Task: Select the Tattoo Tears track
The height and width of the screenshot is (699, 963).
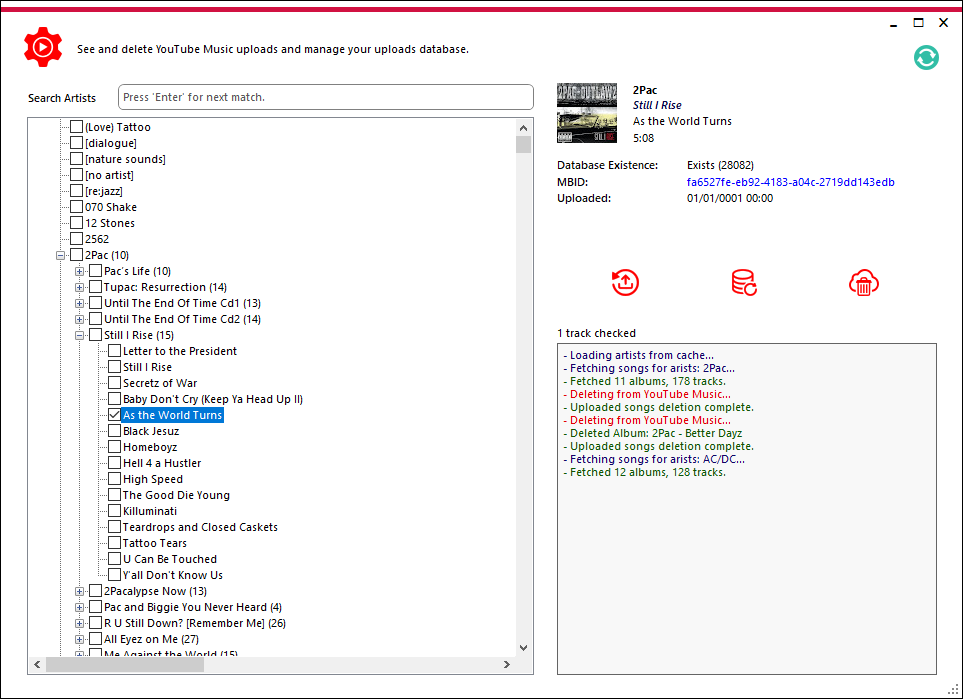Action: (154, 542)
